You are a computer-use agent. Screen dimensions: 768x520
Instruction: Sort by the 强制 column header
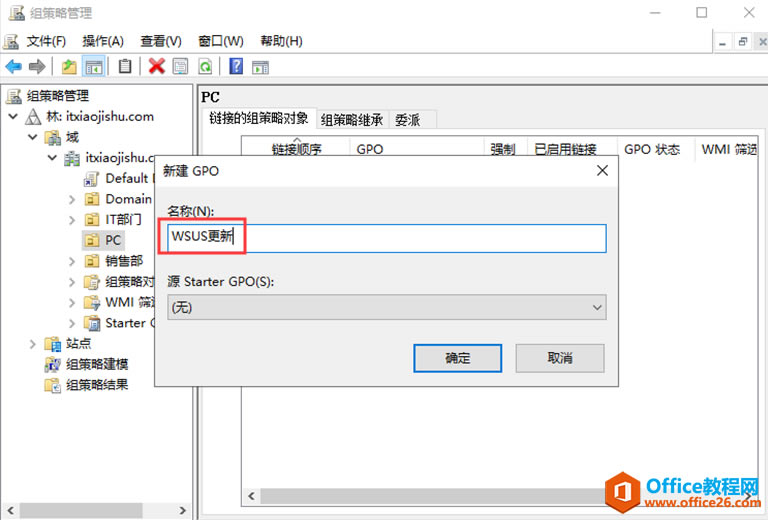(x=505, y=148)
